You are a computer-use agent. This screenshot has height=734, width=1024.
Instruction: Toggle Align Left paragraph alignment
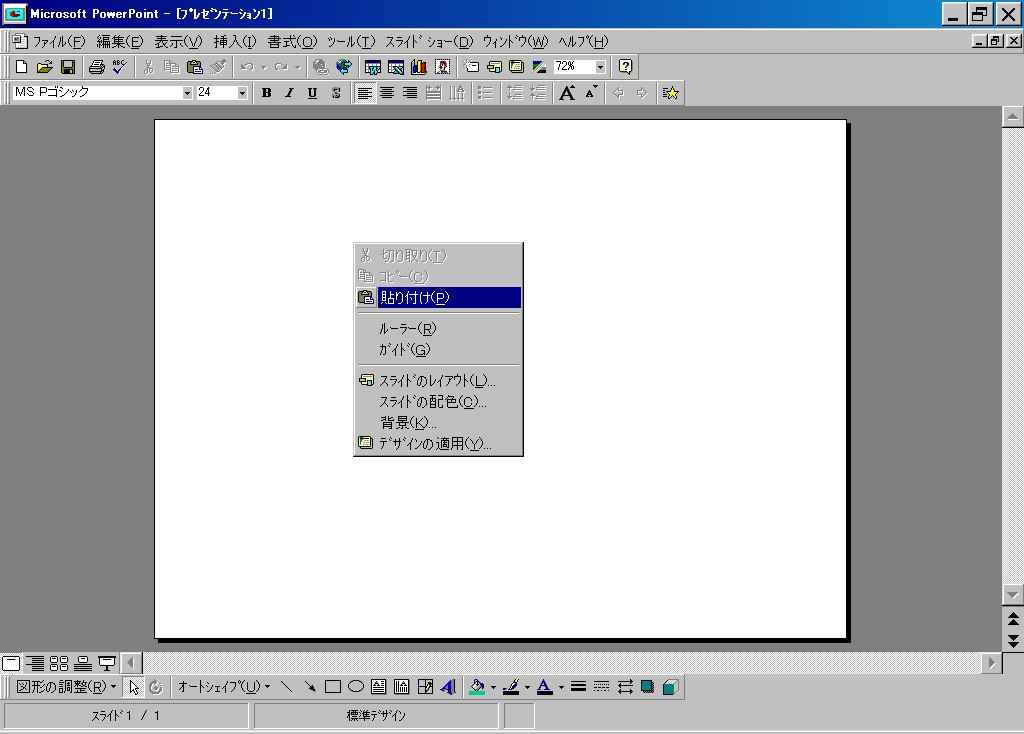point(364,93)
